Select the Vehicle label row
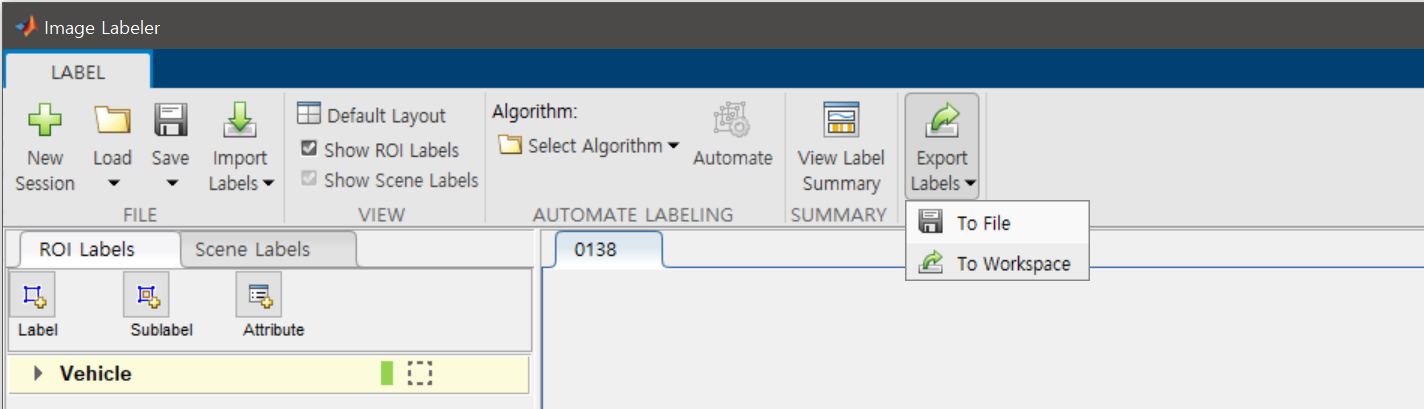Image resolution: width=1424 pixels, height=409 pixels. 268,374
